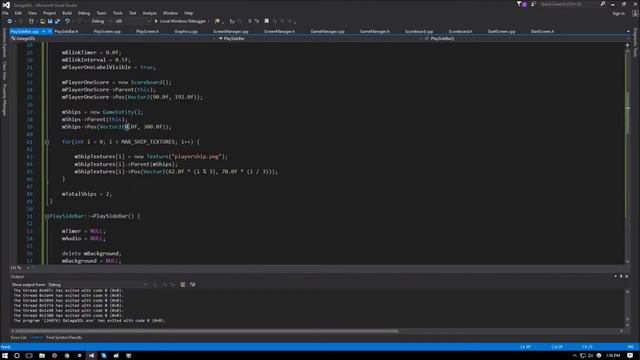The image size is (640, 360).
Task: Switch to the Scoreboard.h tab
Action: pyautogui.click(x=460, y=31)
